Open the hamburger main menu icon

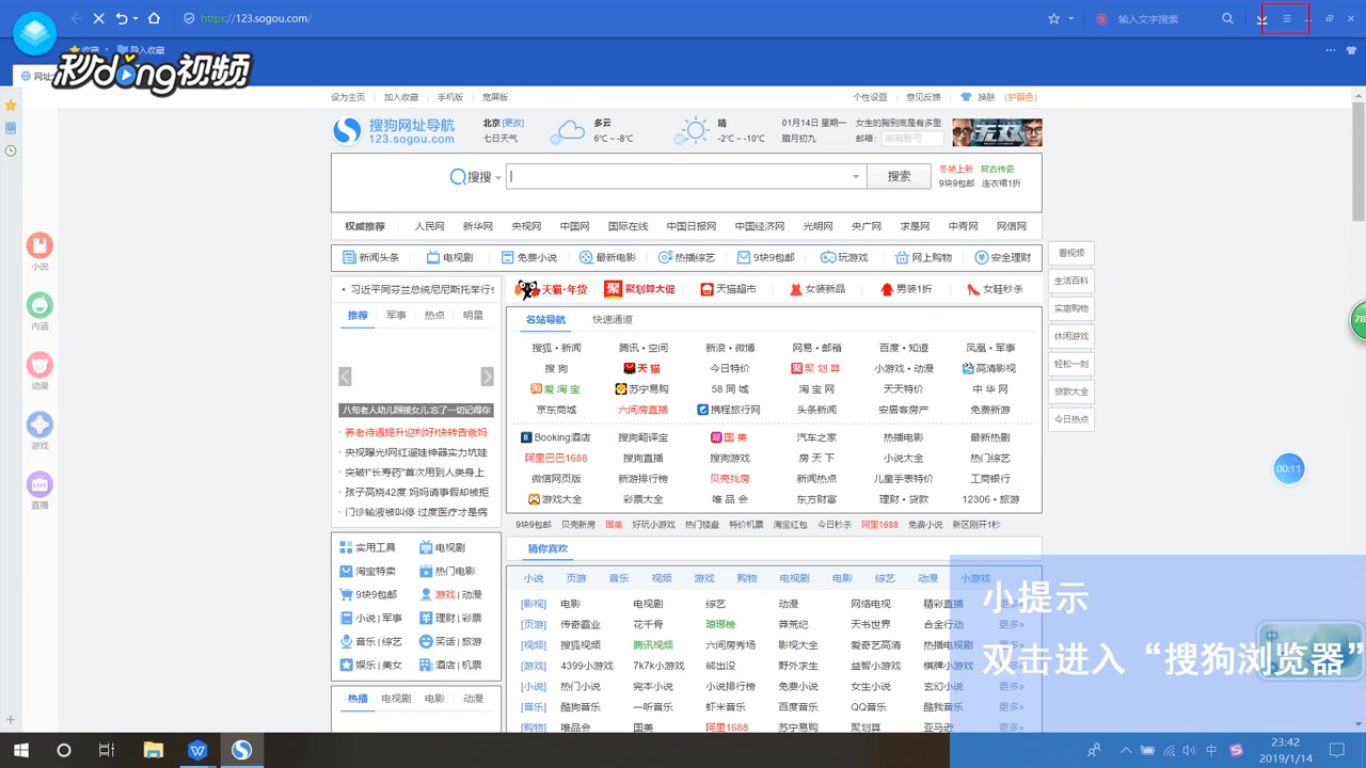point(1287,19)
